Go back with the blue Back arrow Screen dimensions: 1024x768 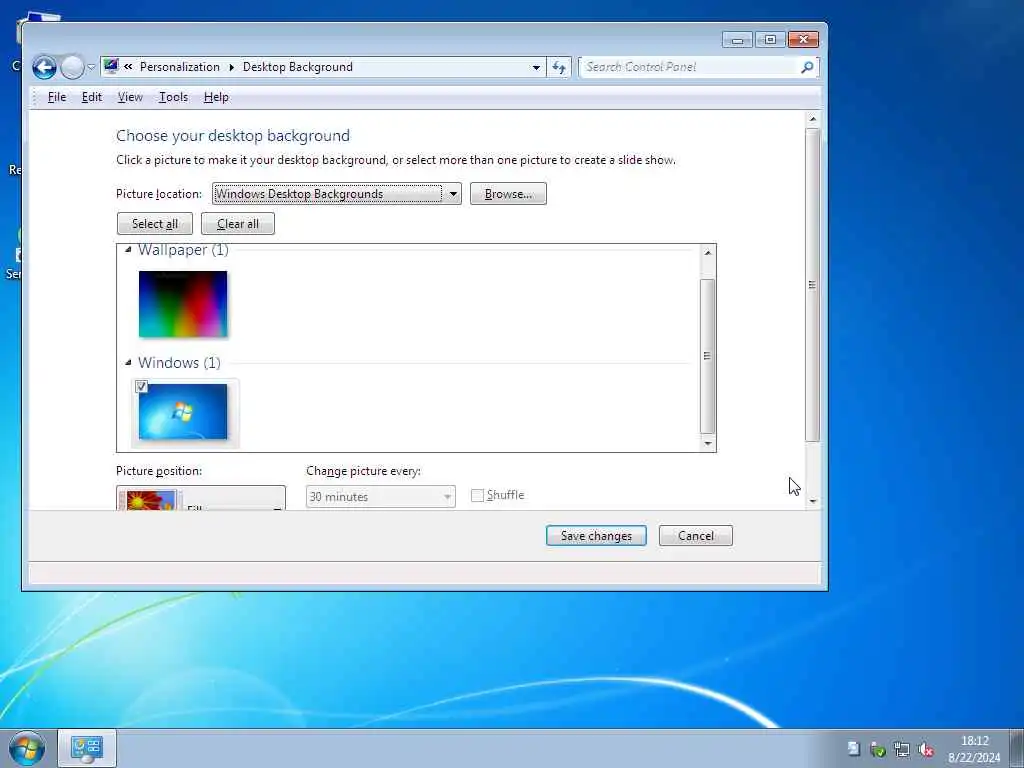click(44, 67)
